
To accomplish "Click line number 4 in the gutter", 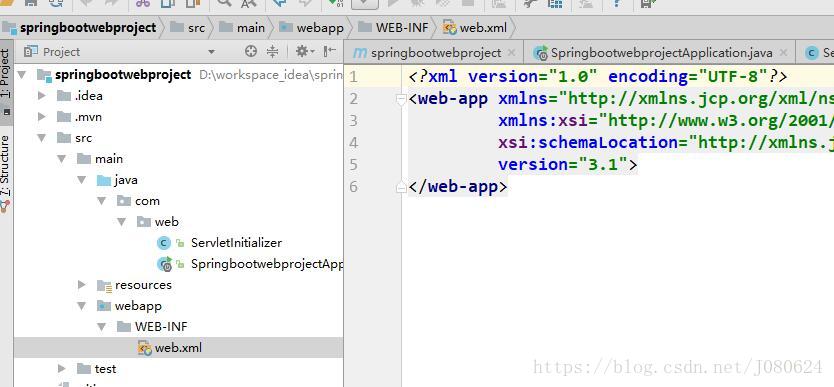I will pyautogui.click(x=354, y=142).
